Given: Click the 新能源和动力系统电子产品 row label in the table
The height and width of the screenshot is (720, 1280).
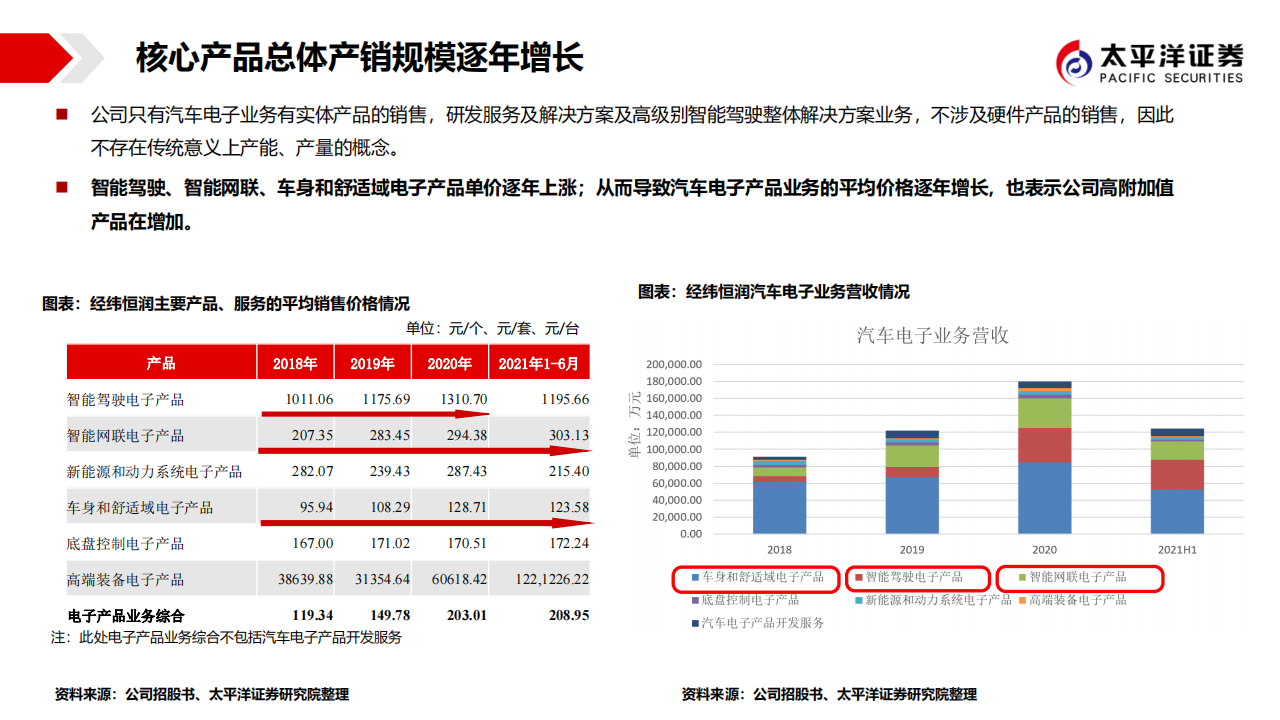Looking at the screenshot, I should [x=154, y=471].
